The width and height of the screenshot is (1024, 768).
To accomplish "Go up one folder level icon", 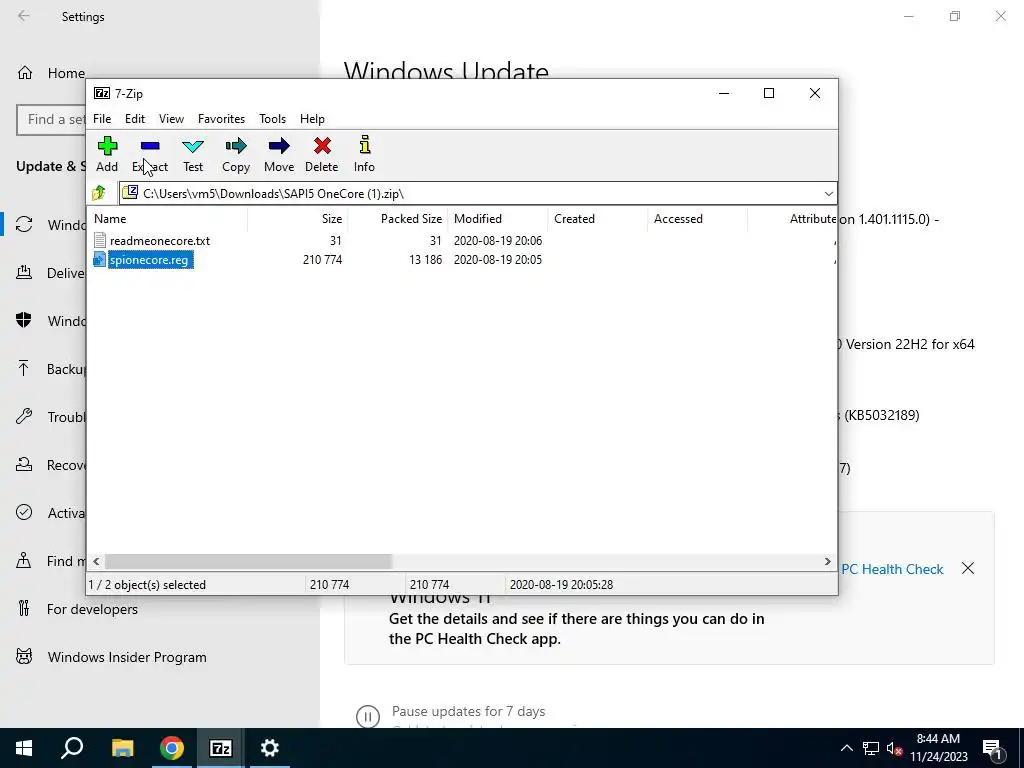I will tap(99, 193).
